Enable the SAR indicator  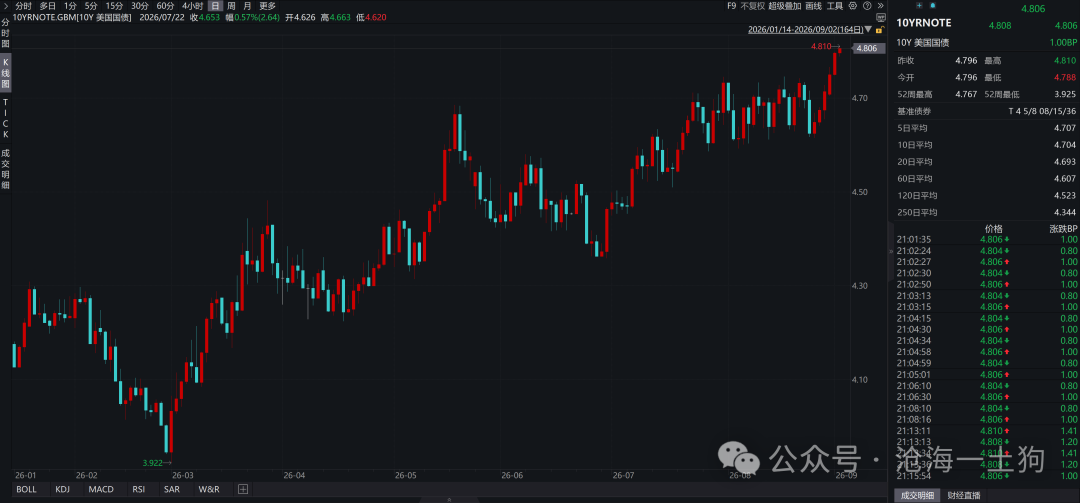171,489
